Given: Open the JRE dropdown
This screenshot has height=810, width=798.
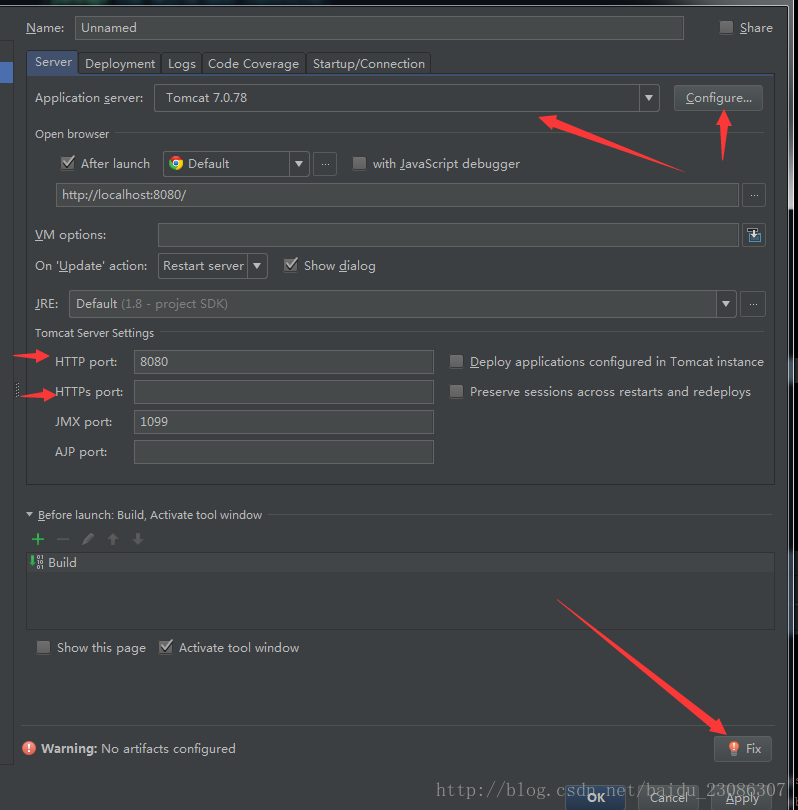Looking at the screenshot, I should [726, 304].
